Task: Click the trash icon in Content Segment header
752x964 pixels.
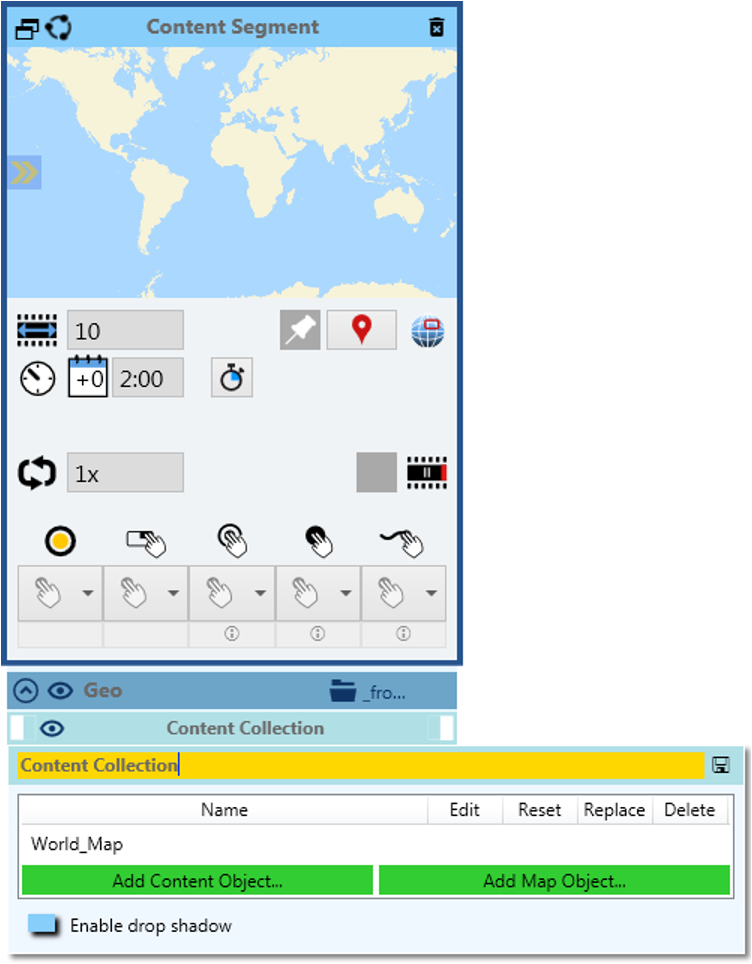Action: [436, 27]
